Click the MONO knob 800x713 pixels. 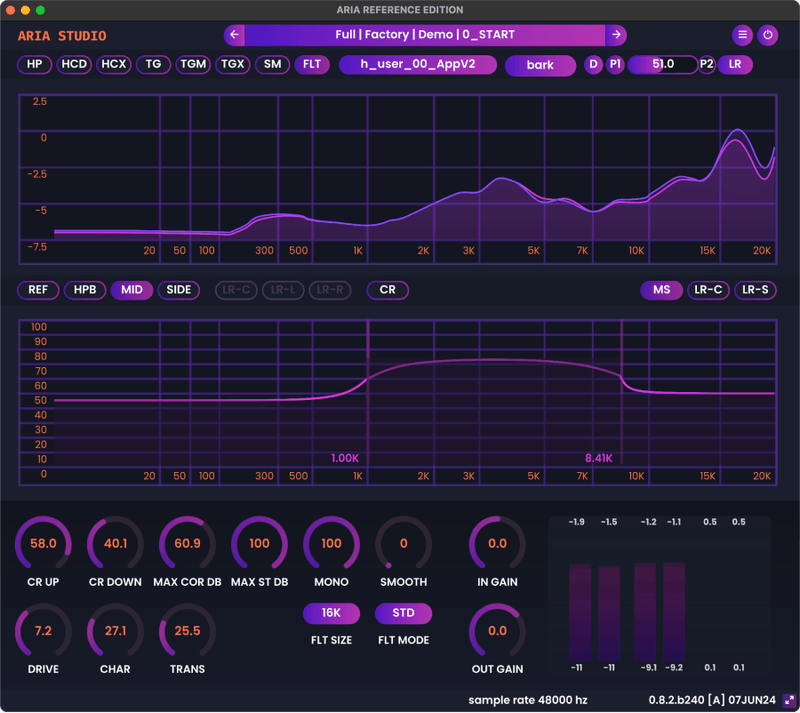tap(331, 544)
